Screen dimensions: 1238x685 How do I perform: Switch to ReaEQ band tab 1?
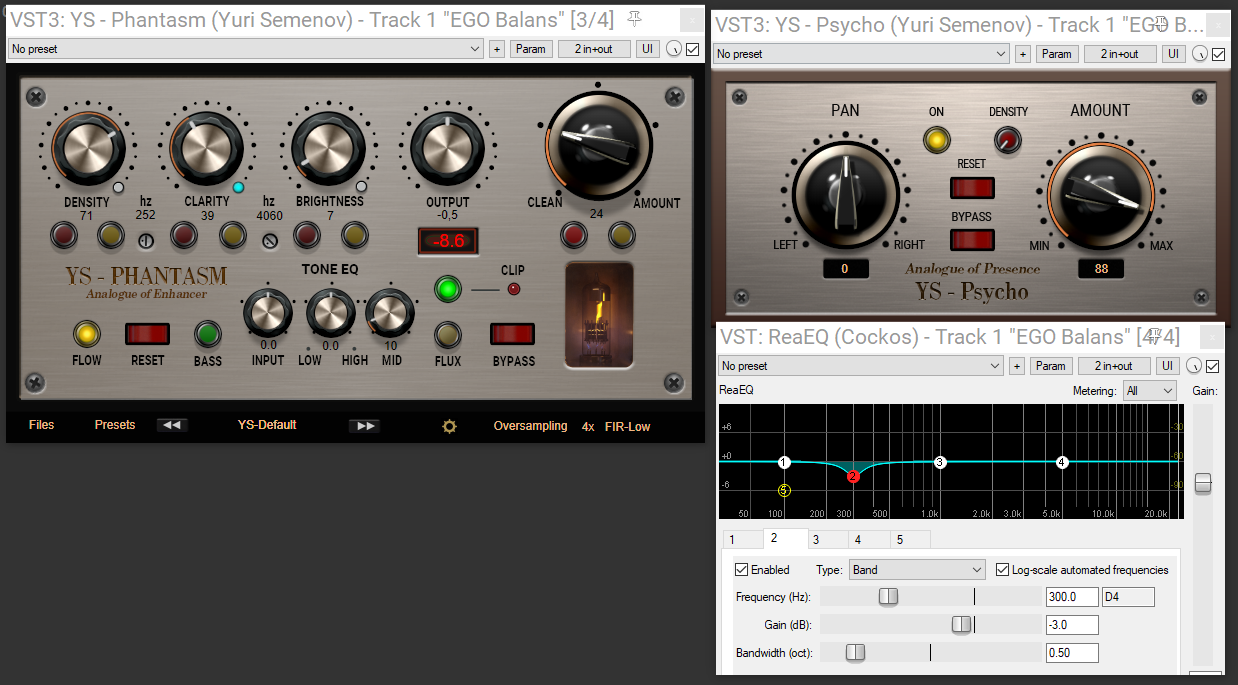743,539
